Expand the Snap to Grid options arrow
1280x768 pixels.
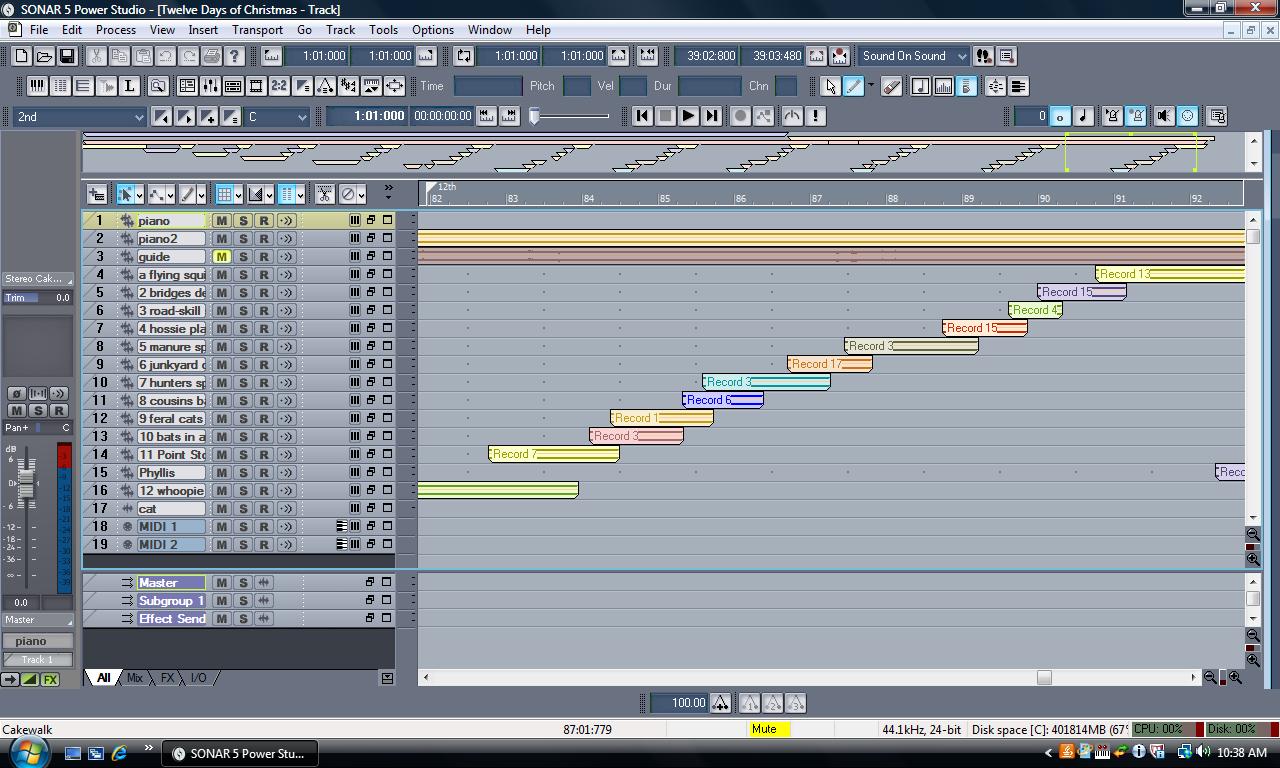tap(239, 194)
